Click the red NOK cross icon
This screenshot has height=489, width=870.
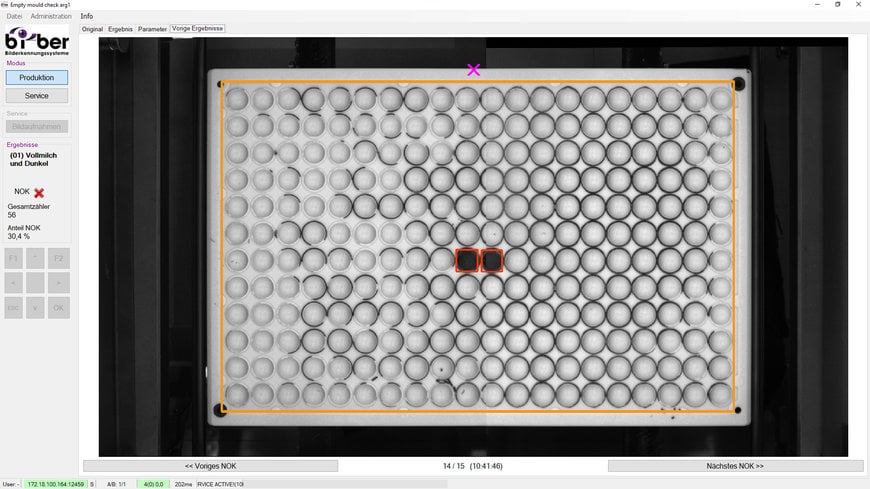39,193
